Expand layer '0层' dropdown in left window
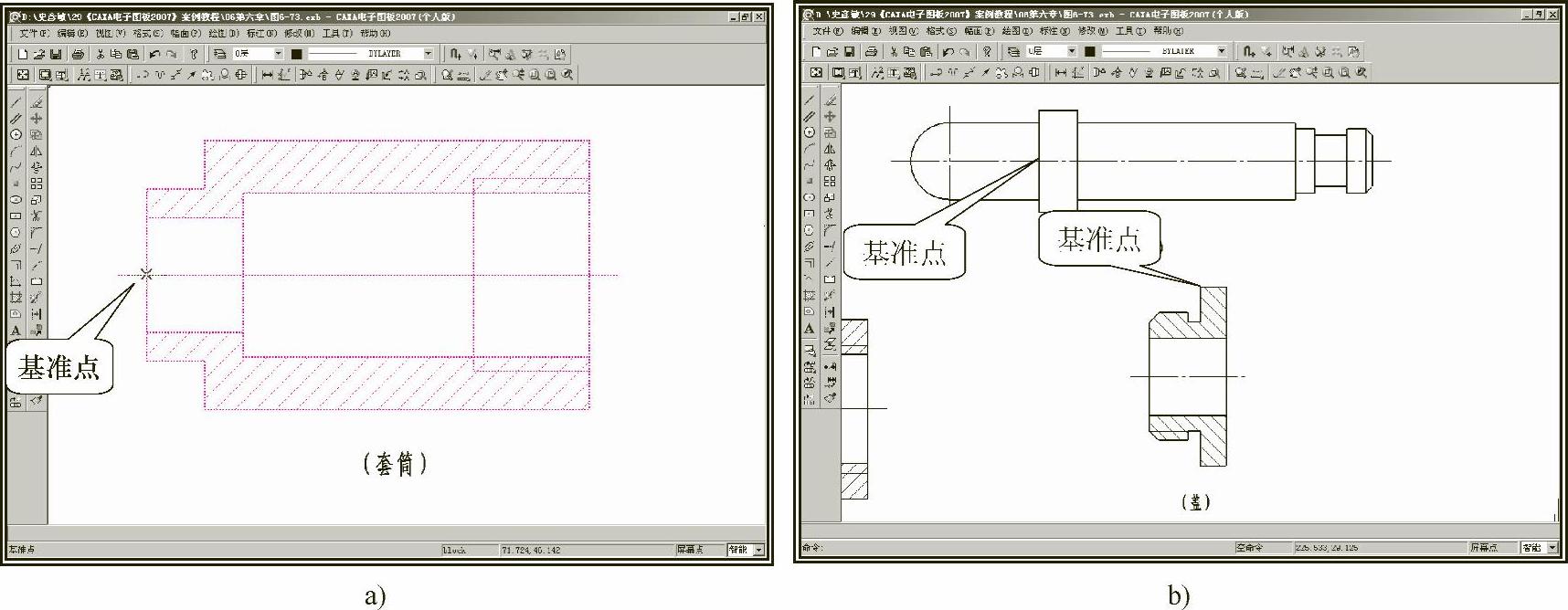1568x610 pixels. [278, 54]
